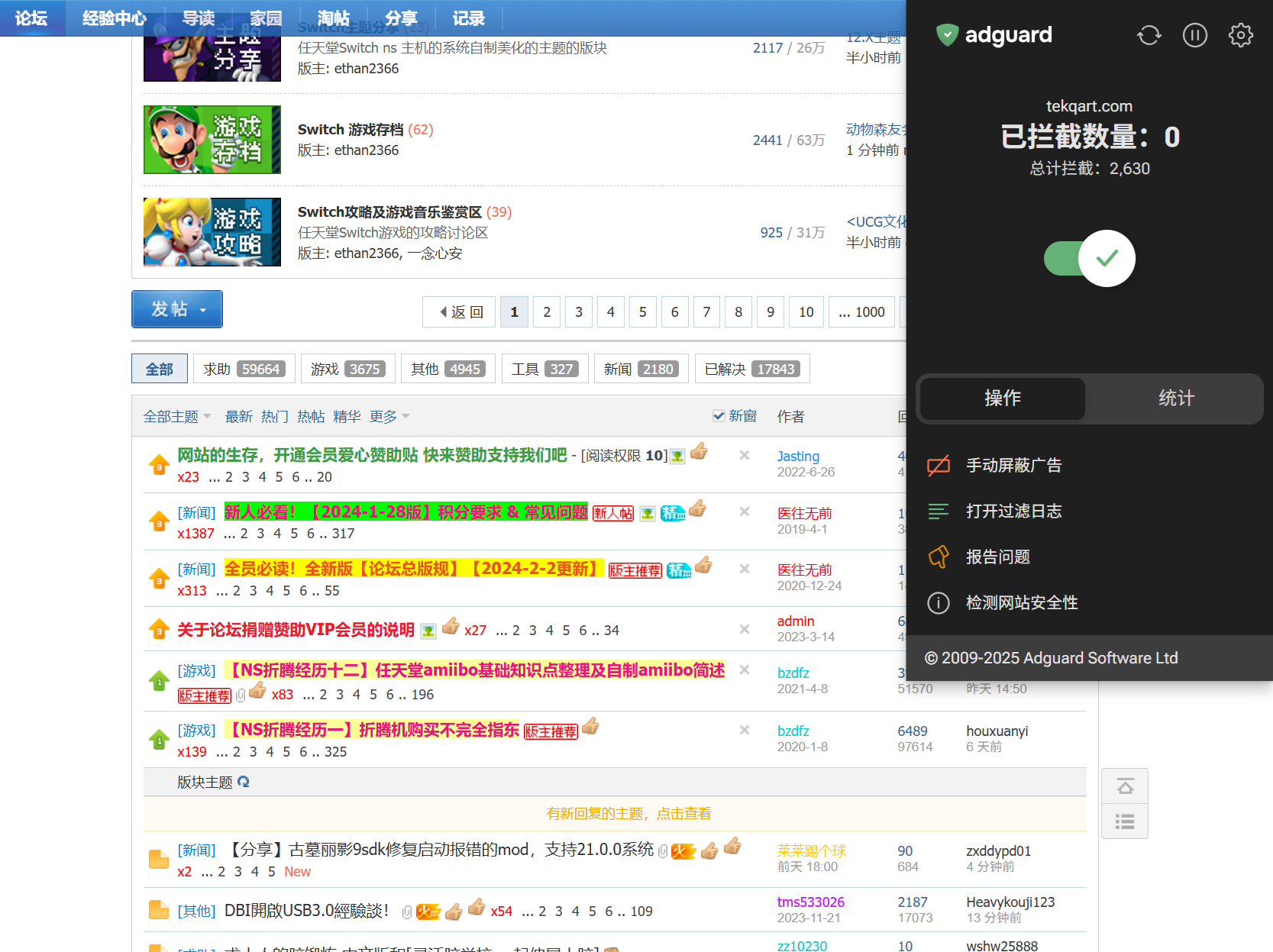Toggle AdGuard protection switch off

[x=1090, y=259]
